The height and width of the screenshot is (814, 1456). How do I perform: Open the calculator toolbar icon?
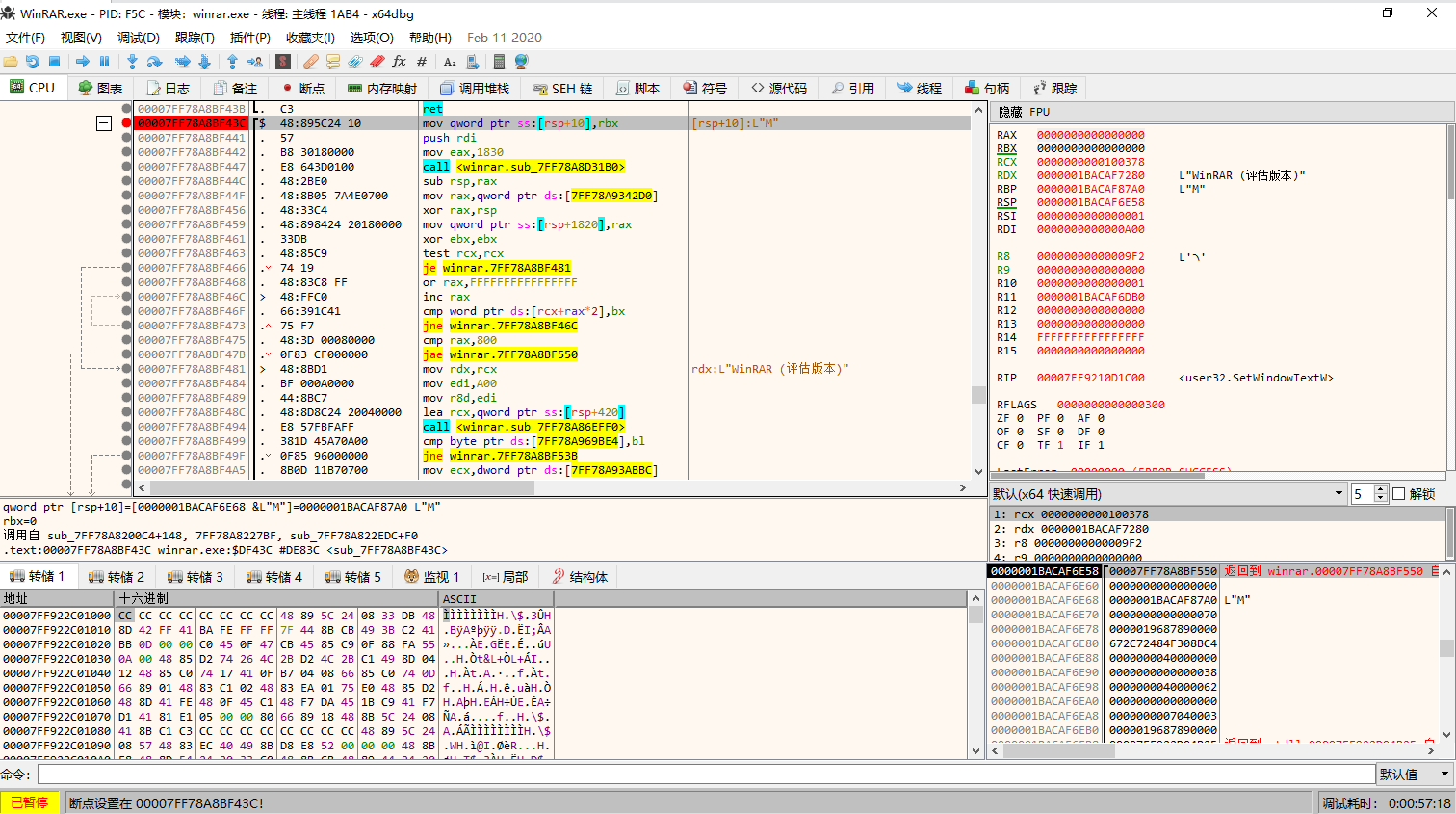coord(499,62)
